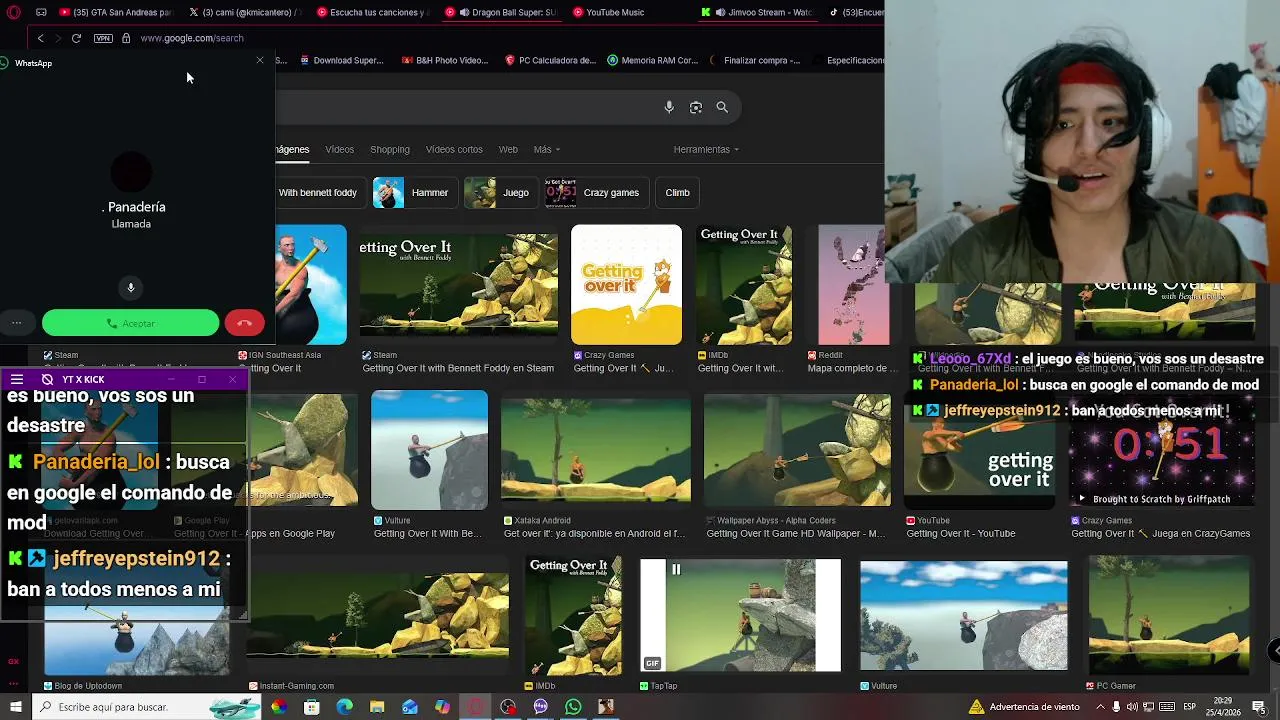Screen dimensions: 1280x720
Task: Focus the Opera browser taskbar icon
Action: 475,707
